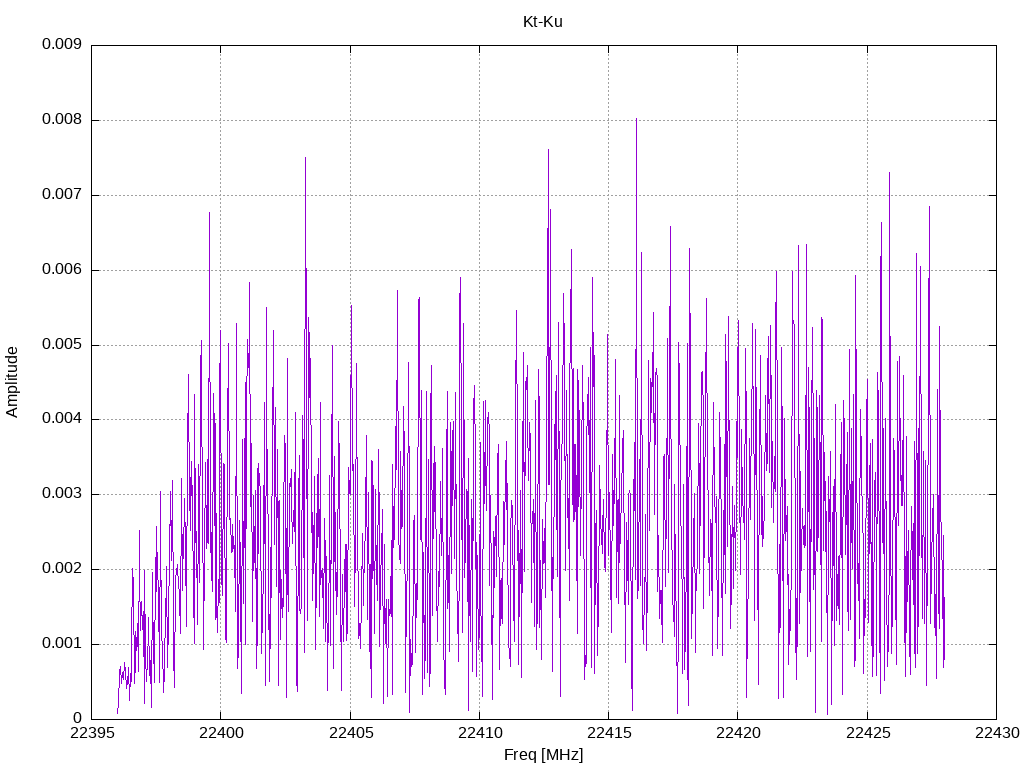Click x-axis tick label 22395
This screenshot has height=768, width=1024.
coord(91,733)
